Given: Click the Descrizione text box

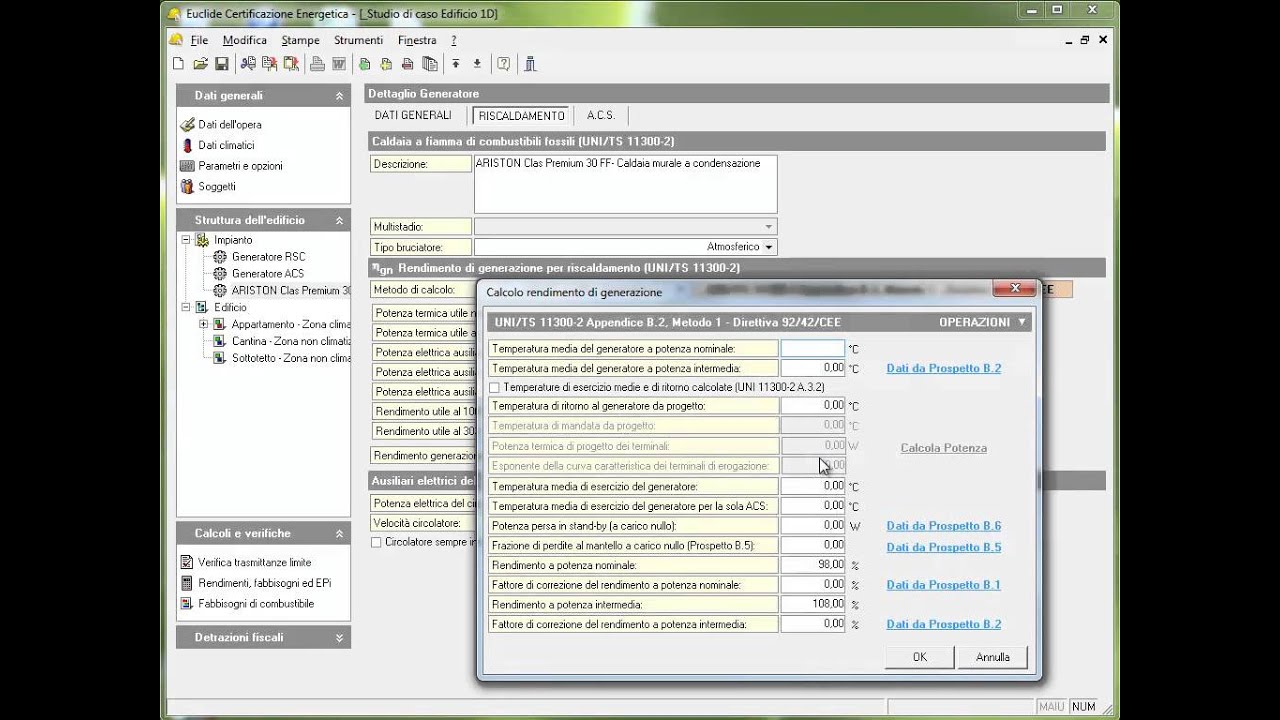Looking at the screenshot, I should 625,184.
